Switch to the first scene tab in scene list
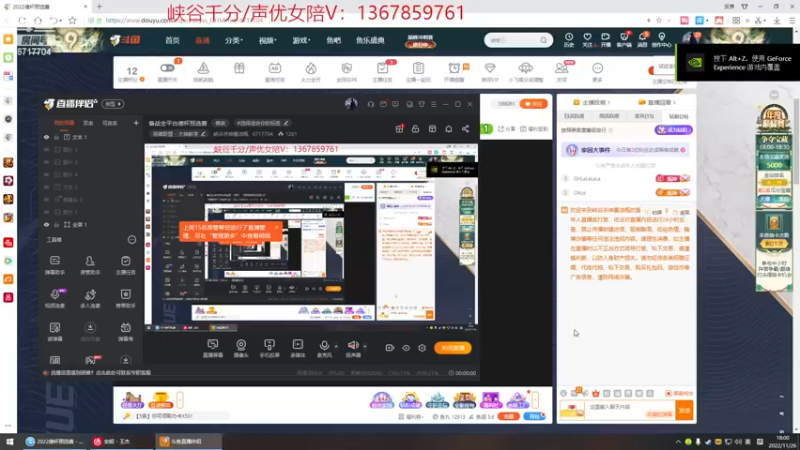The image size is (800, 450). 64,123
